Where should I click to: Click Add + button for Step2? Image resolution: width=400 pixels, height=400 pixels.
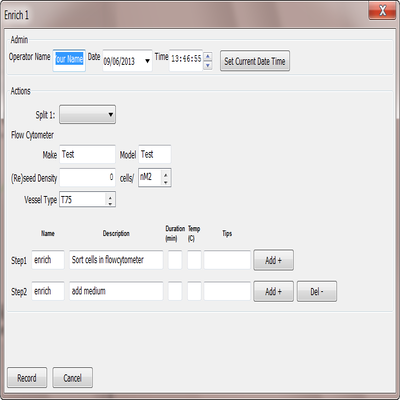click(x=273, y=291)
